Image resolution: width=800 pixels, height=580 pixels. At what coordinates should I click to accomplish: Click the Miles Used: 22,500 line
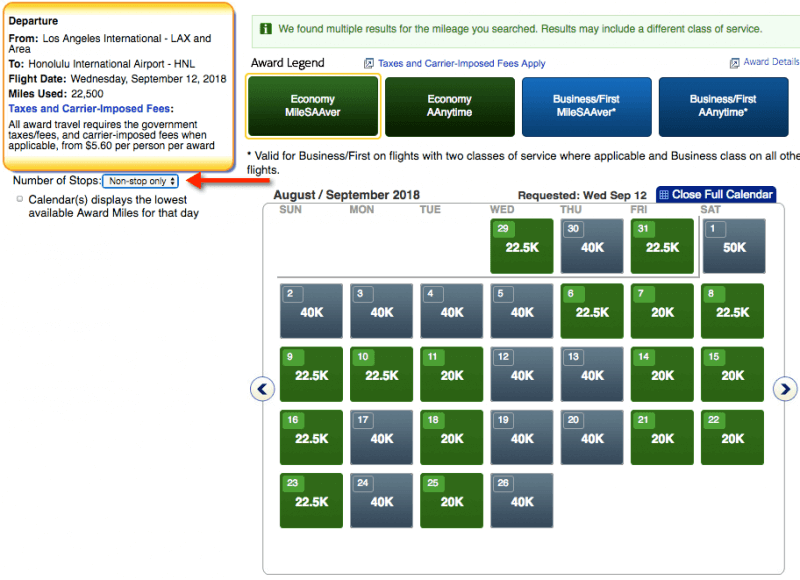tap(56, 94)
